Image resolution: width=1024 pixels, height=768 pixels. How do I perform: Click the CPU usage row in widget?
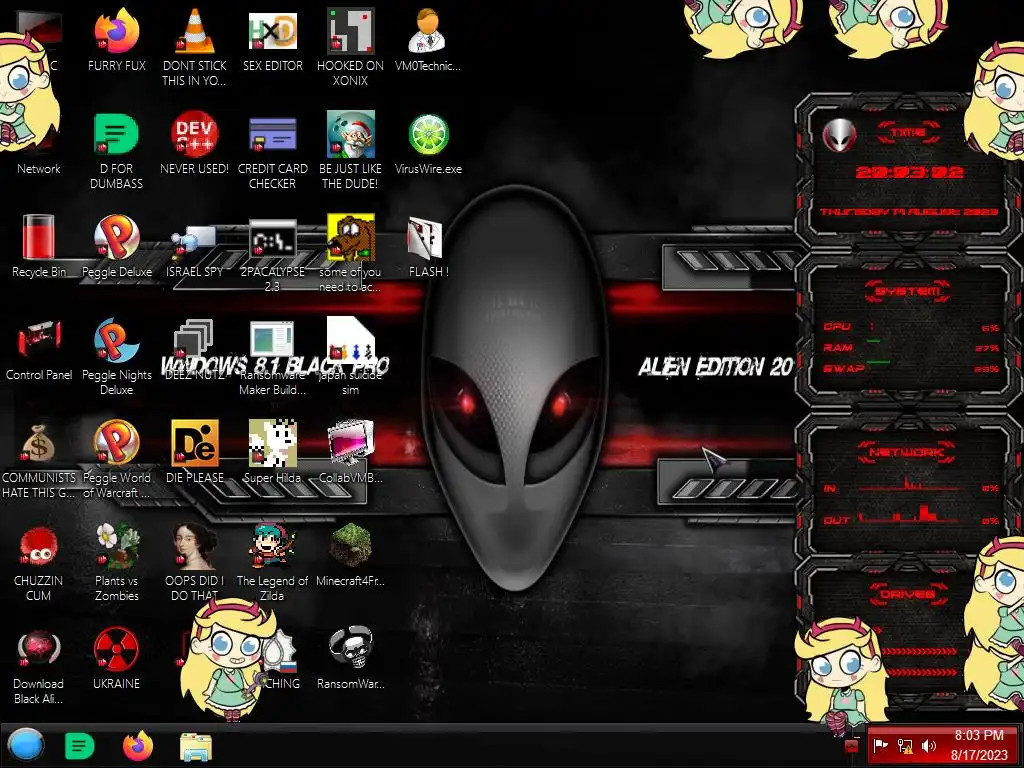coord(910,327)
